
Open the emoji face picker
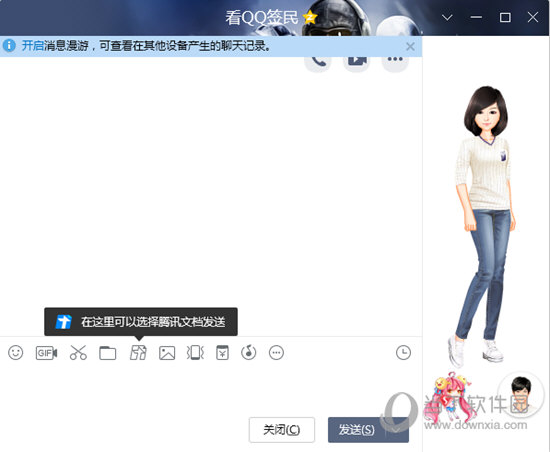[x=15, y=353]
